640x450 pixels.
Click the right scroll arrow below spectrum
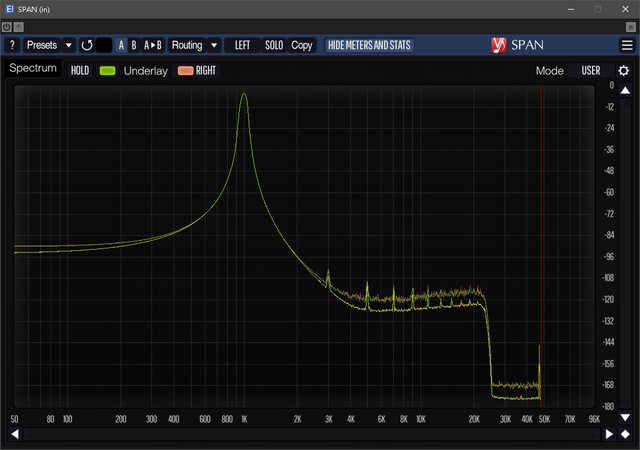click(x=609, y=434)
